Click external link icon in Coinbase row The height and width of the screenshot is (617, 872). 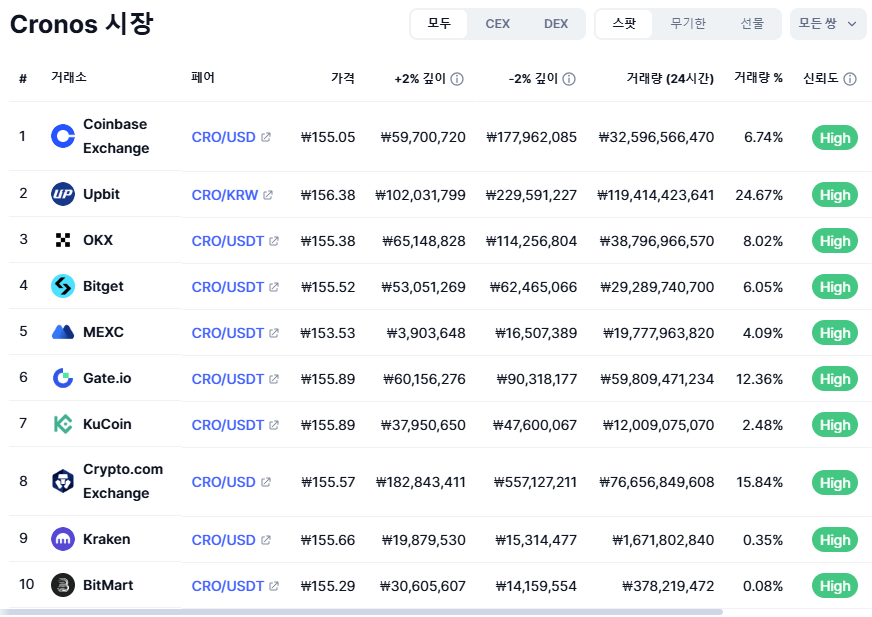266,137
